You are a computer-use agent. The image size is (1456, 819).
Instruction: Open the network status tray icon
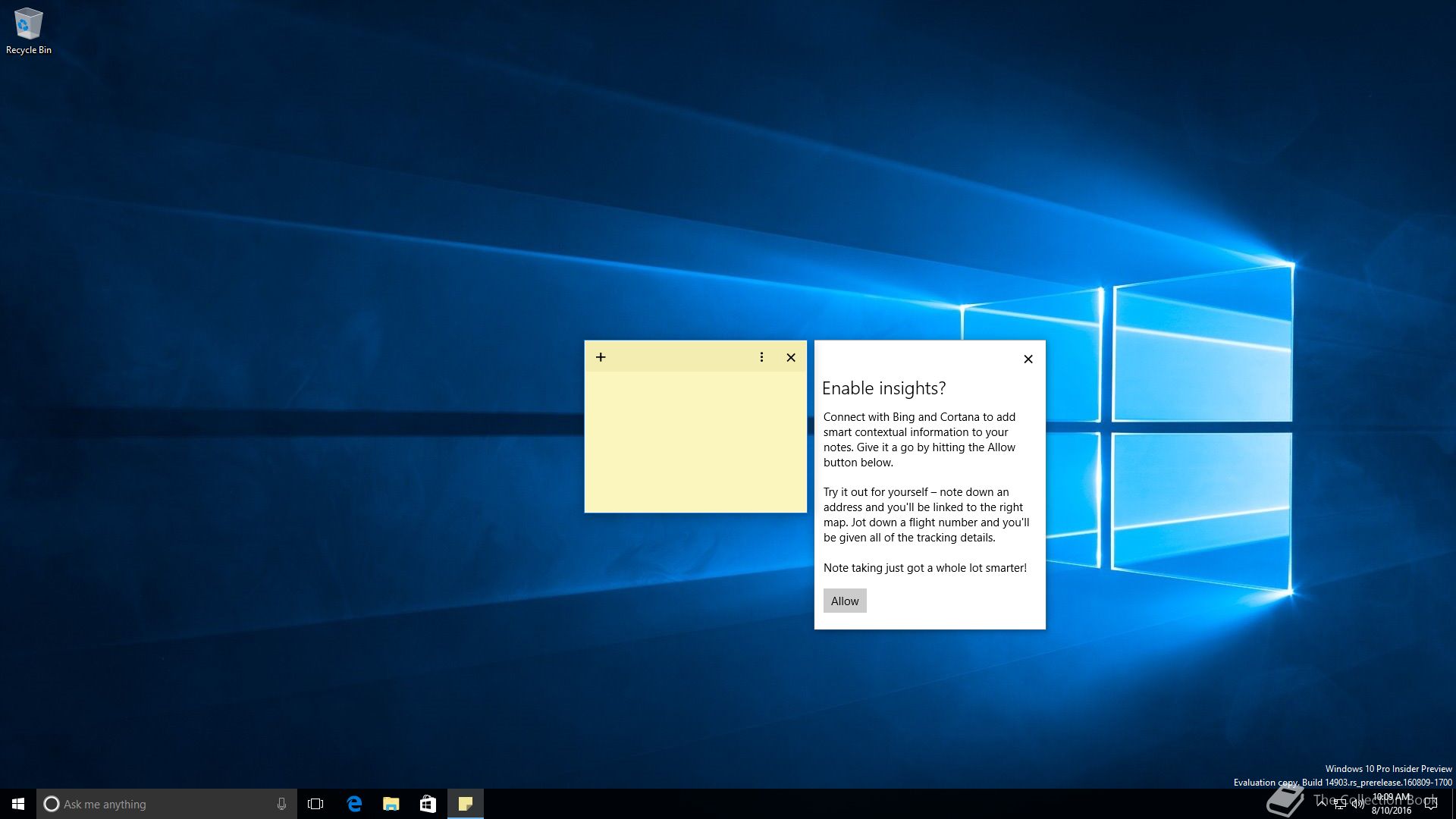click(x=1340, y=804)
